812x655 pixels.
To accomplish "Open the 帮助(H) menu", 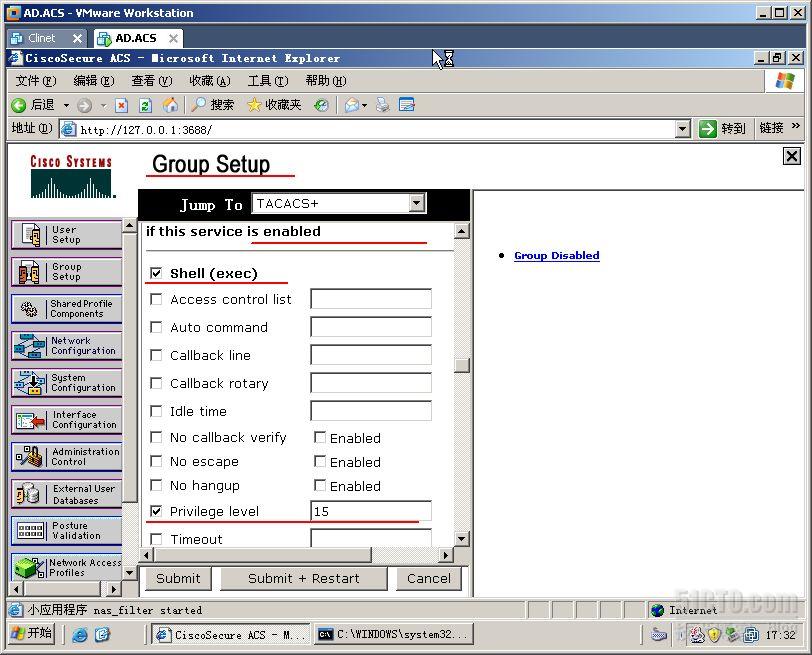I will 326,81.
